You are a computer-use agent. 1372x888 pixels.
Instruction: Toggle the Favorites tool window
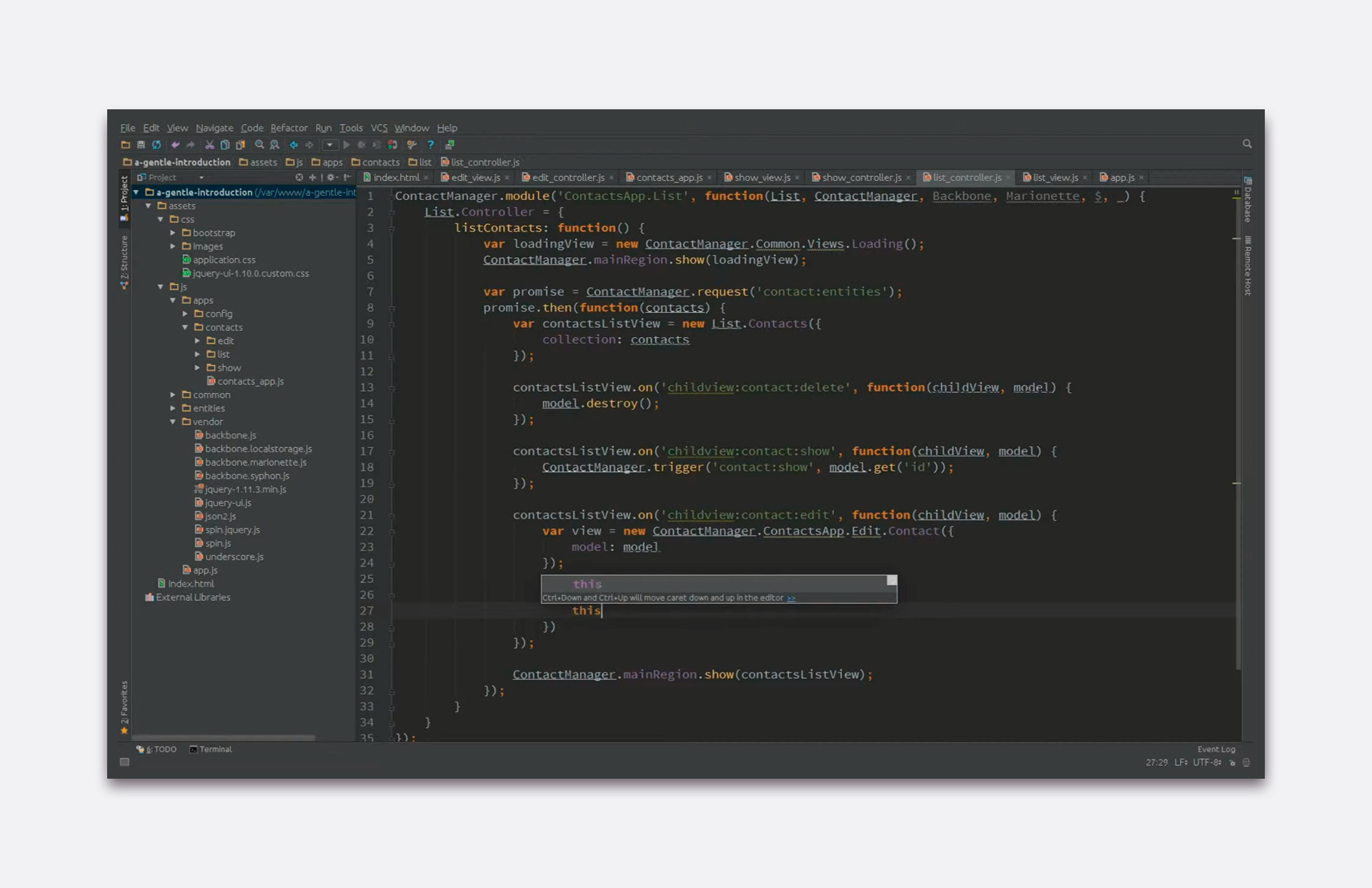(x=124, y=706)
